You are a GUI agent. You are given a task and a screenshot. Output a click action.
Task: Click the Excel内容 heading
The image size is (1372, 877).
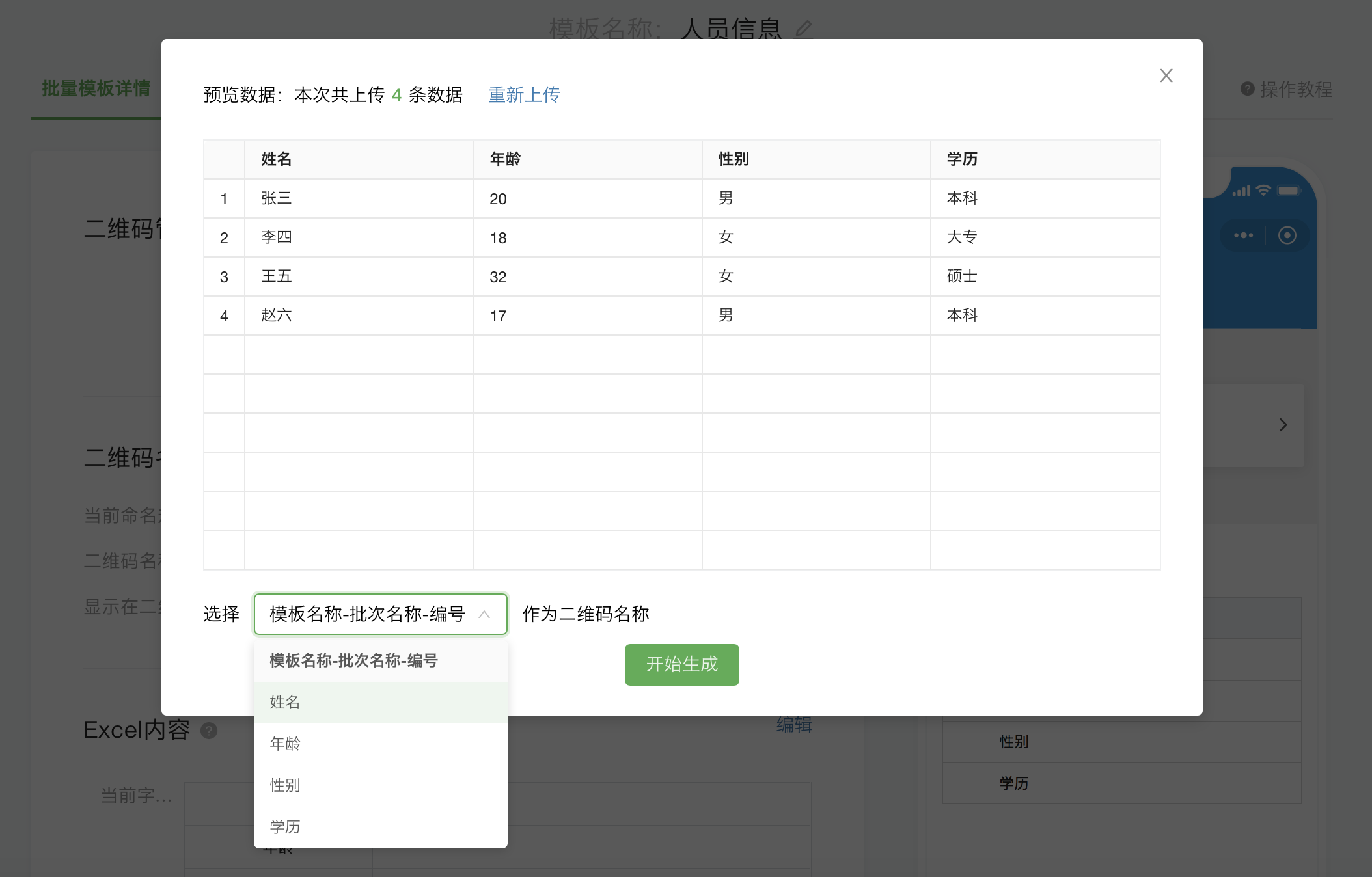tap(137, 730)
